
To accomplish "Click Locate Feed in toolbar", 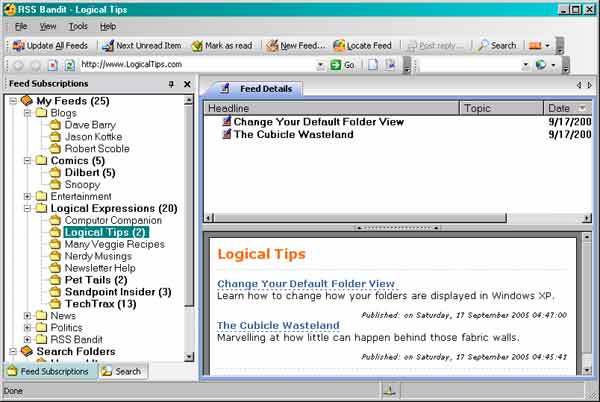I will (x=362, y=46).
